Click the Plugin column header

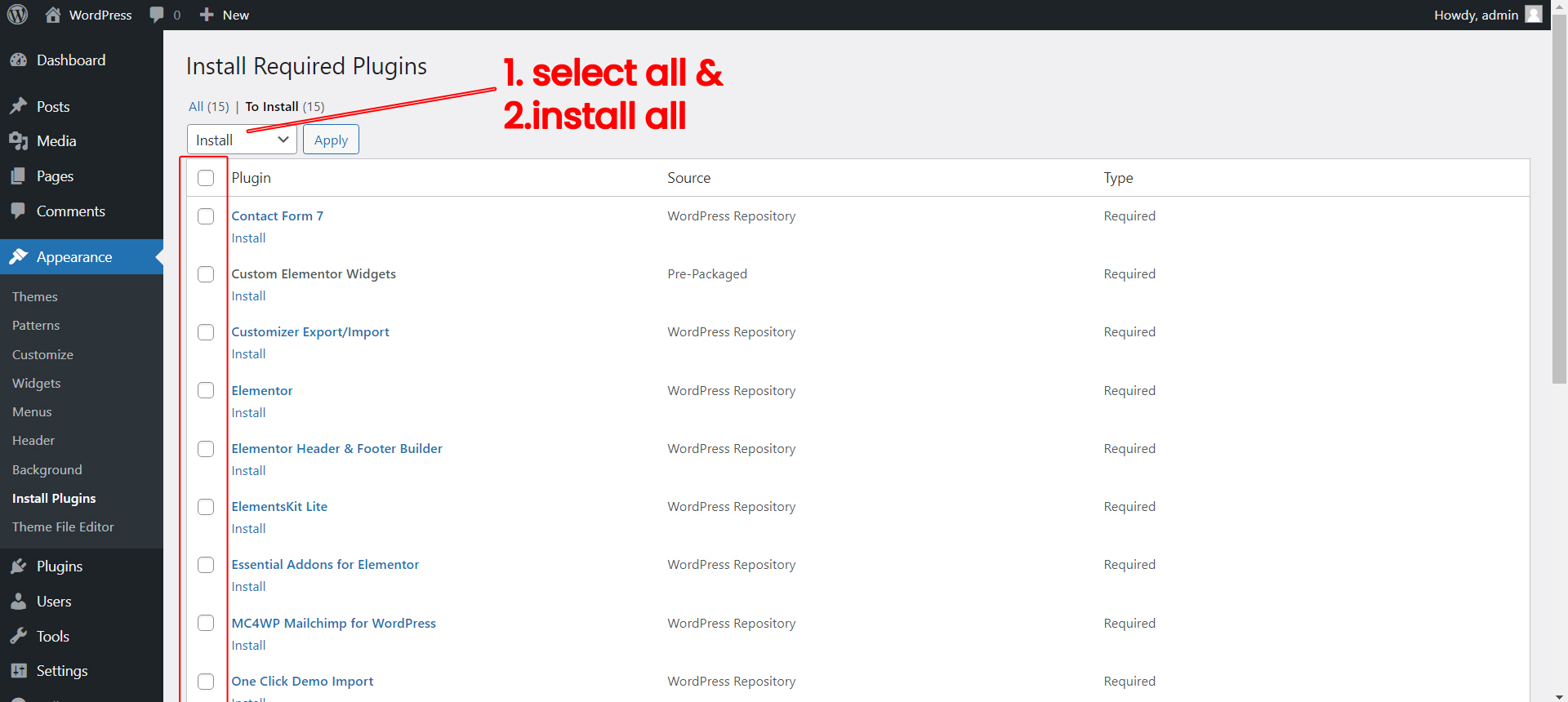[x=251, y=178]
